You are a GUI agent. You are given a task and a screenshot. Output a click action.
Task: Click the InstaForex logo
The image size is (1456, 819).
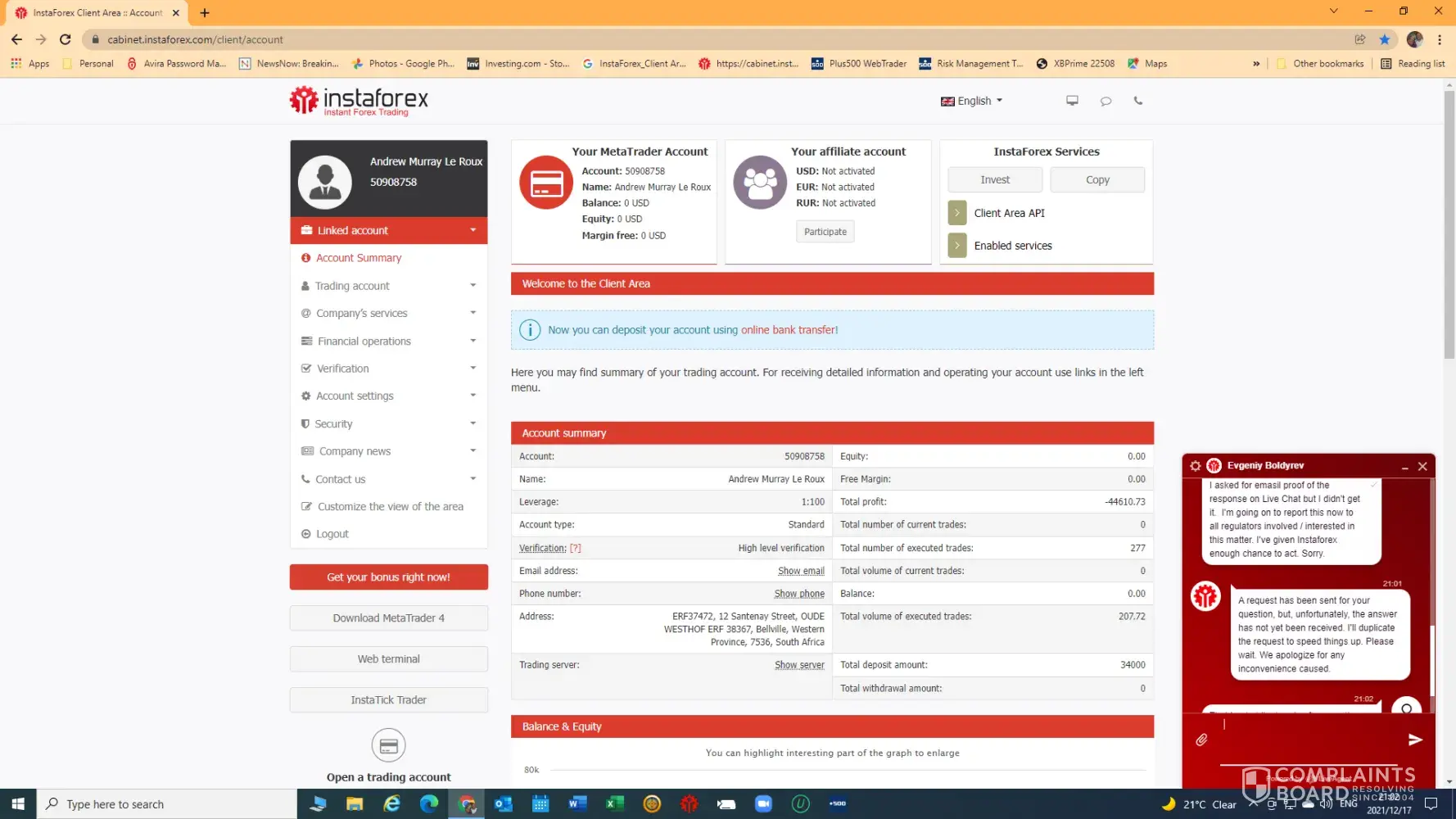[x=359, y=101]
